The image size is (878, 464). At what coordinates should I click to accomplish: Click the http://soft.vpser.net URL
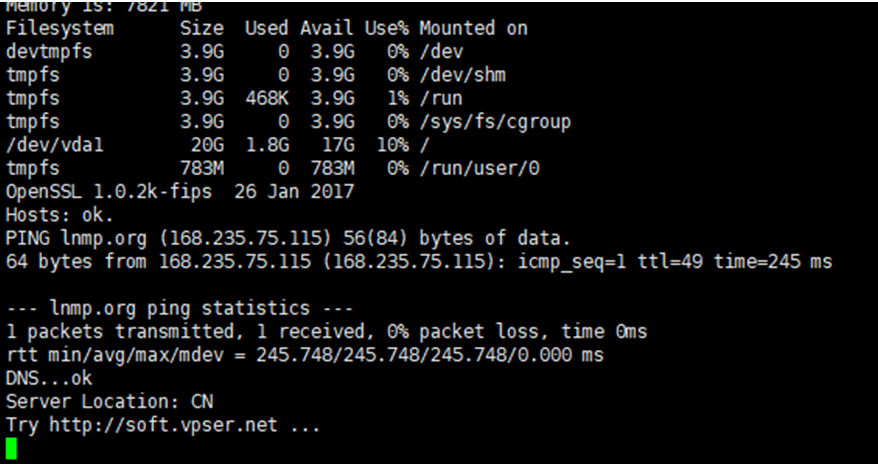[164, 425]
